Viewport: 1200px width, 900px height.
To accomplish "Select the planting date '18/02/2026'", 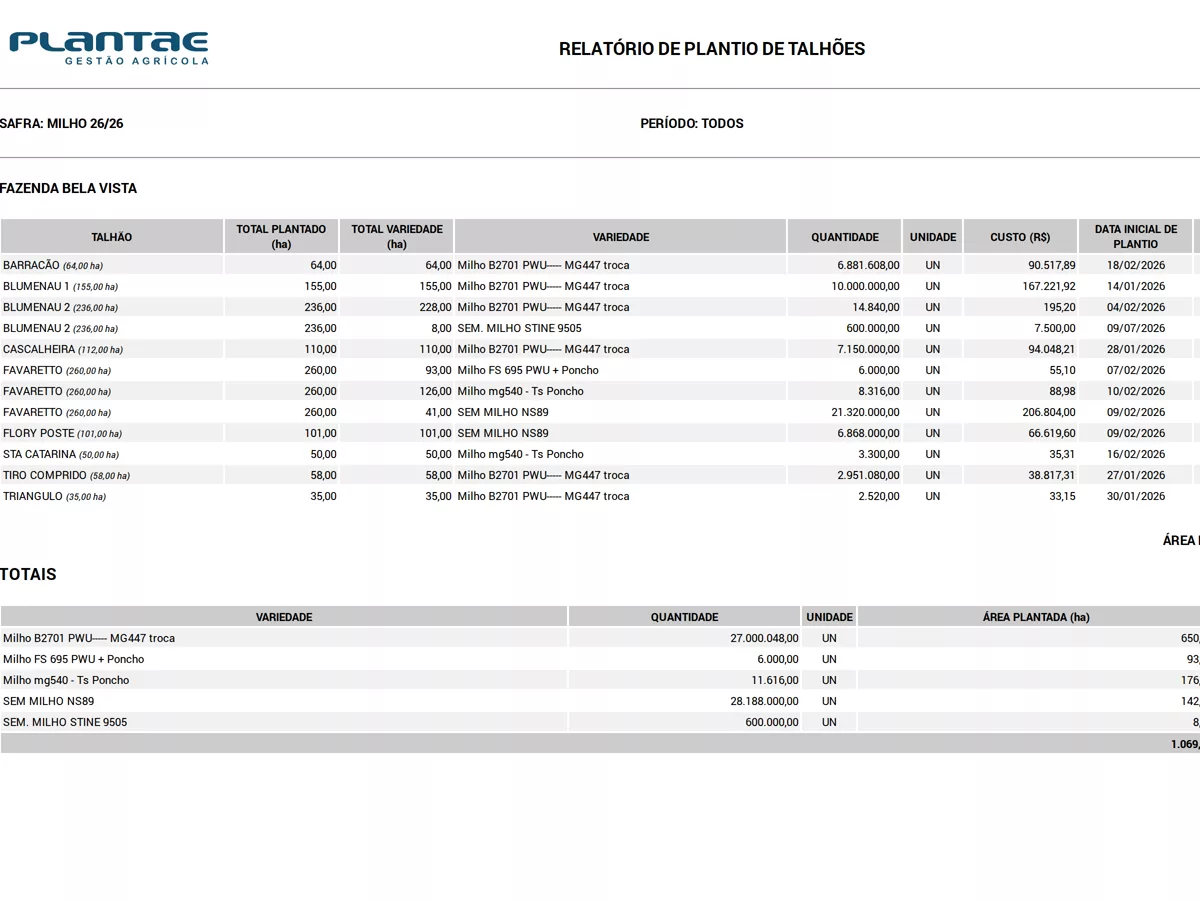I will (x=1136, y=265).
